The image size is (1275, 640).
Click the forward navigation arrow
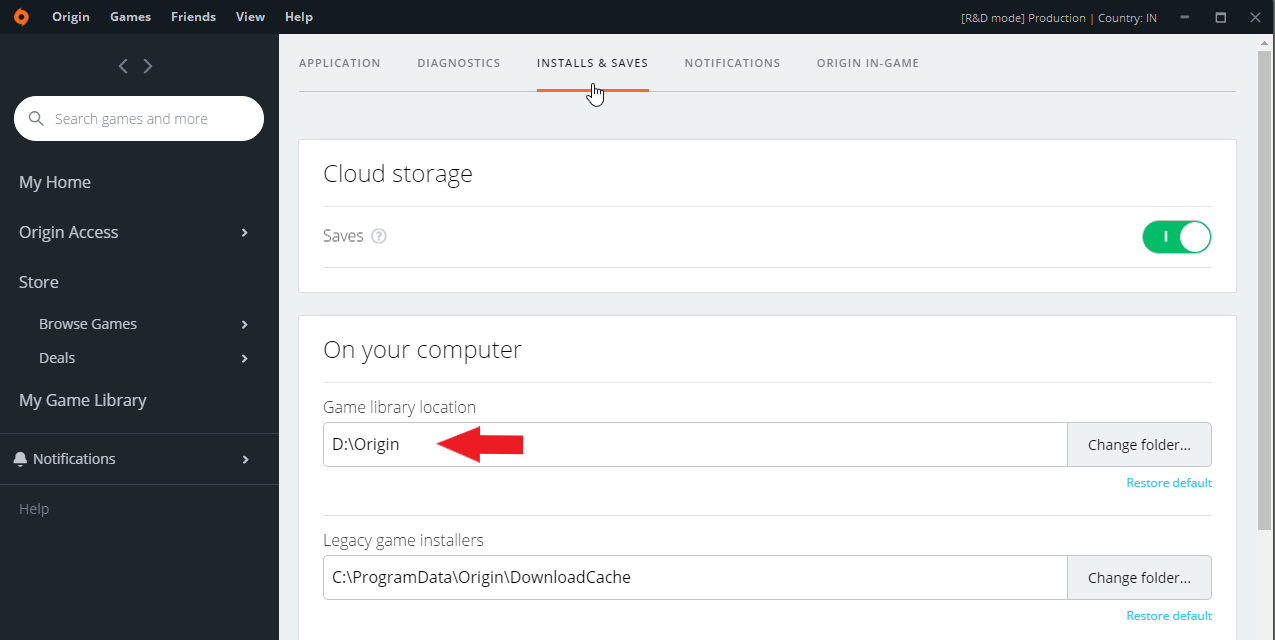(x=148, y=66)
